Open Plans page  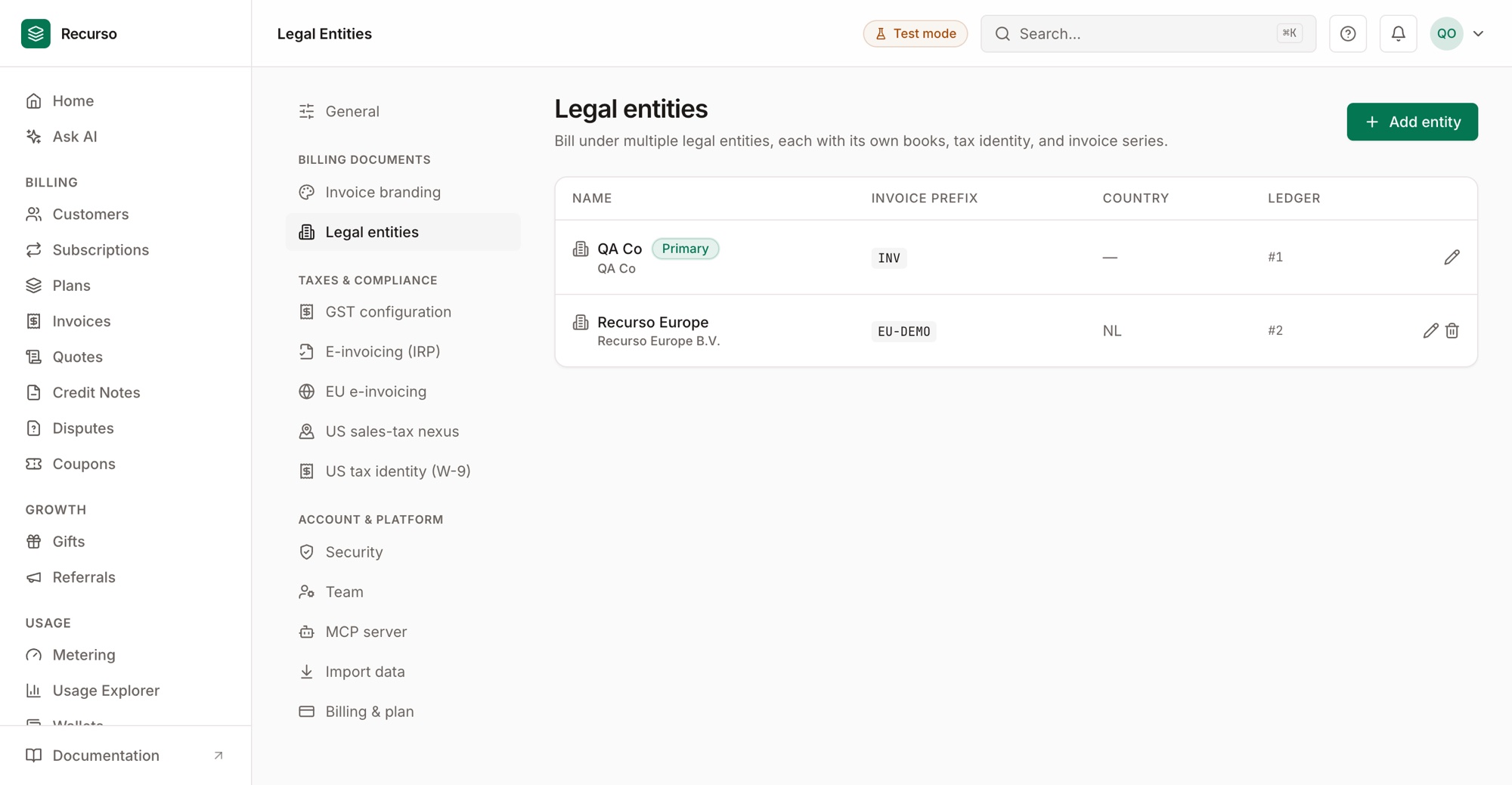click(x=71, y=286)
